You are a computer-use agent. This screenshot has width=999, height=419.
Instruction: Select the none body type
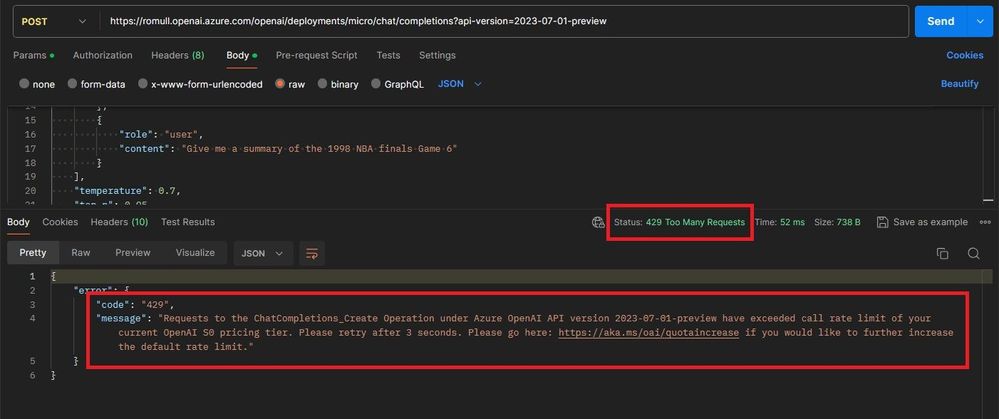pos(37,84)
